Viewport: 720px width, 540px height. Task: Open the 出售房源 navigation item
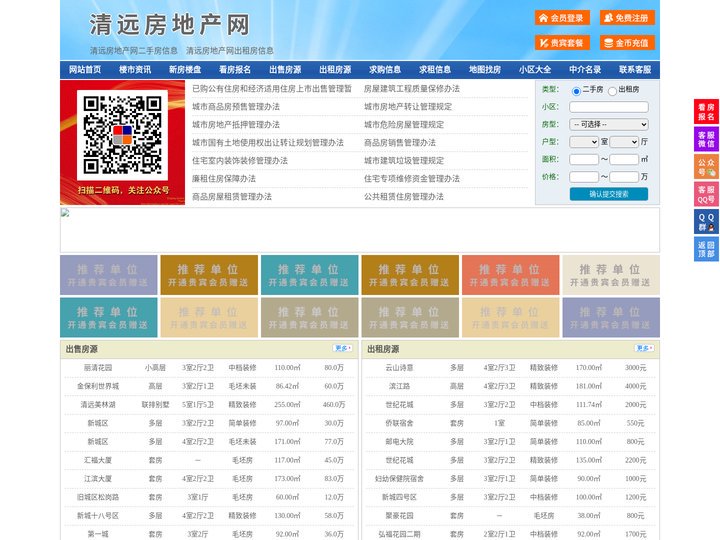coord(285,70)
